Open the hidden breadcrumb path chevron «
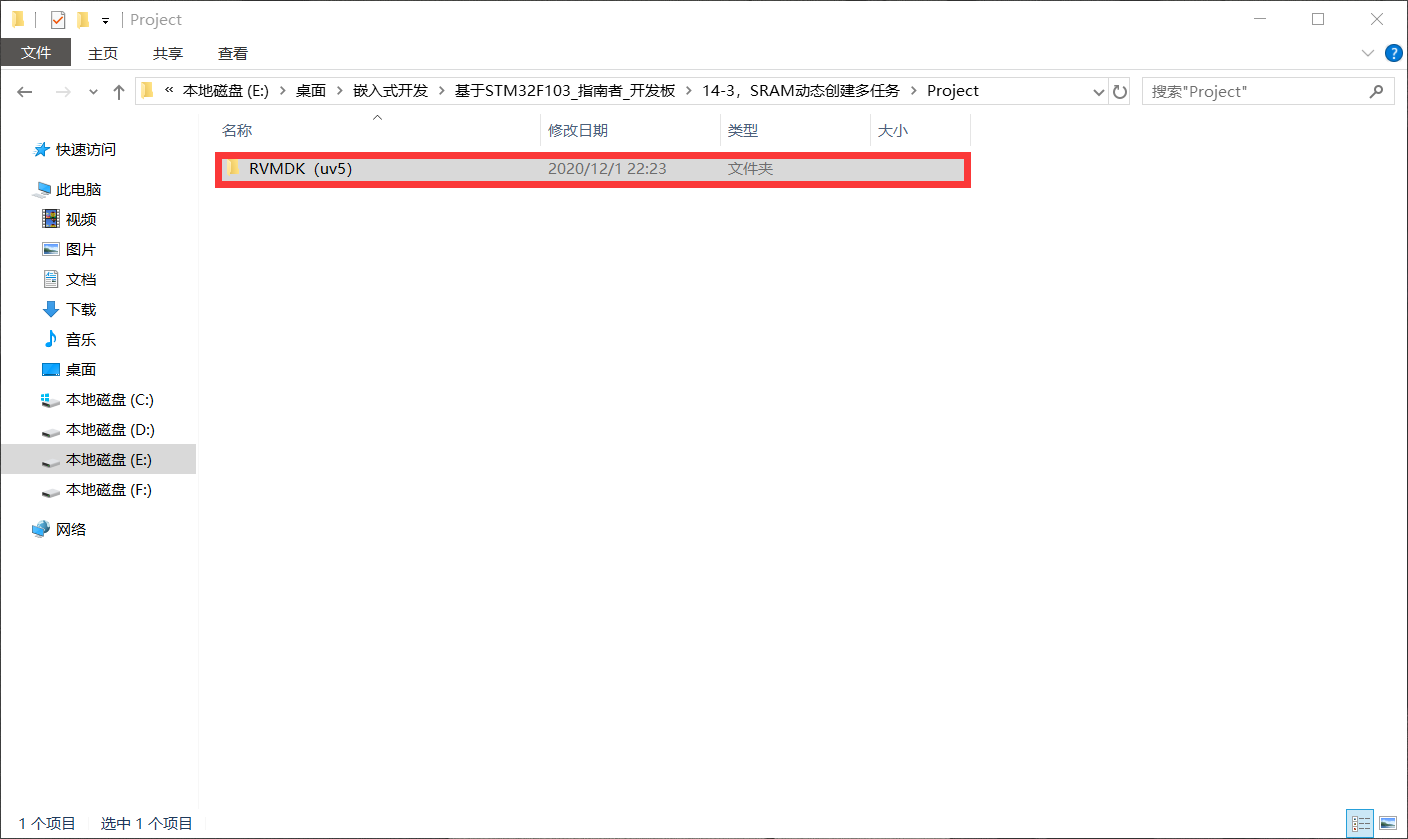 pos(169,91)
